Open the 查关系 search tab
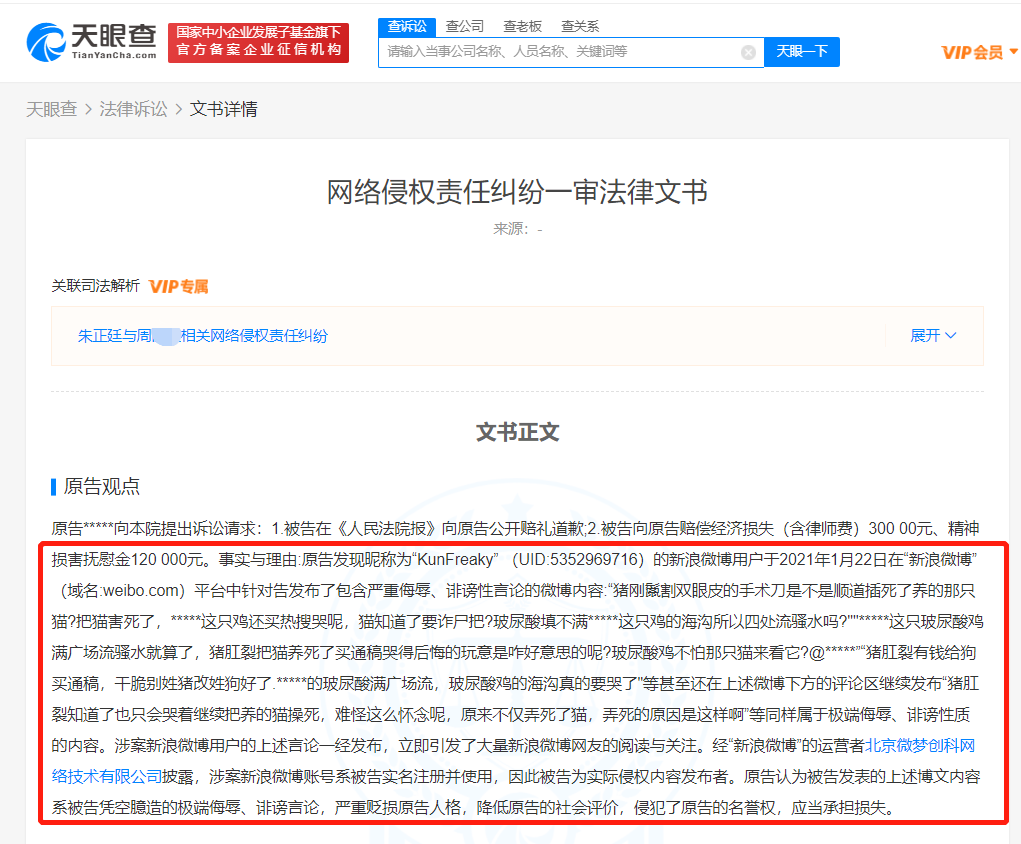Screen dimensions: 1021x844 (x=580, y=27)
